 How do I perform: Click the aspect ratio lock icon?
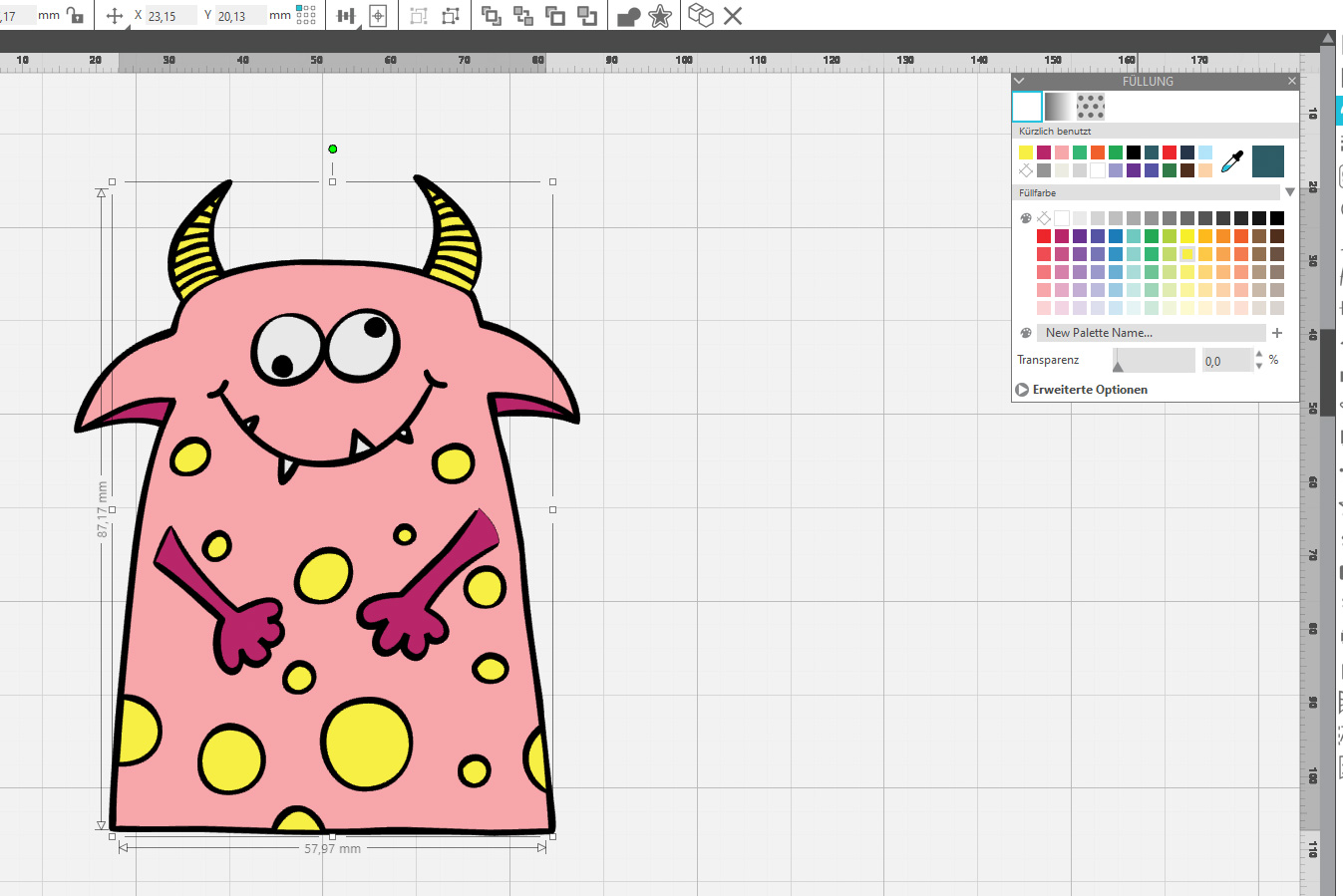[x=75, y=15]
